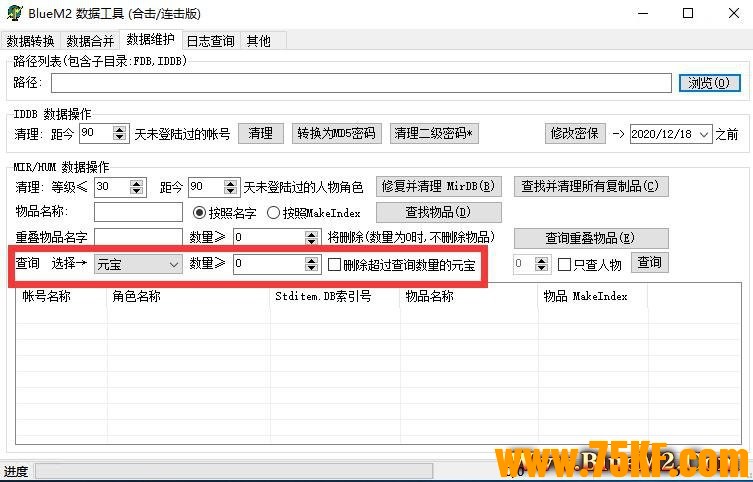Enable 删除超过查询数量的元宝 checkbox

coord(336,264)
